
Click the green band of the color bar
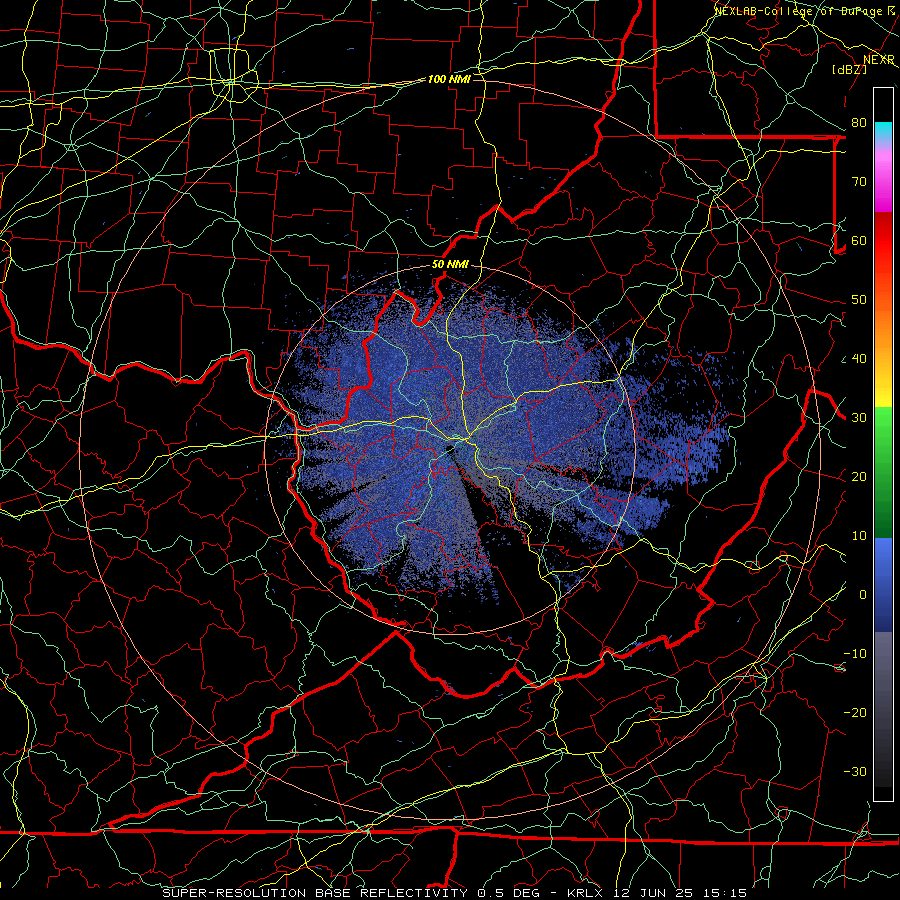pos(883,472)
